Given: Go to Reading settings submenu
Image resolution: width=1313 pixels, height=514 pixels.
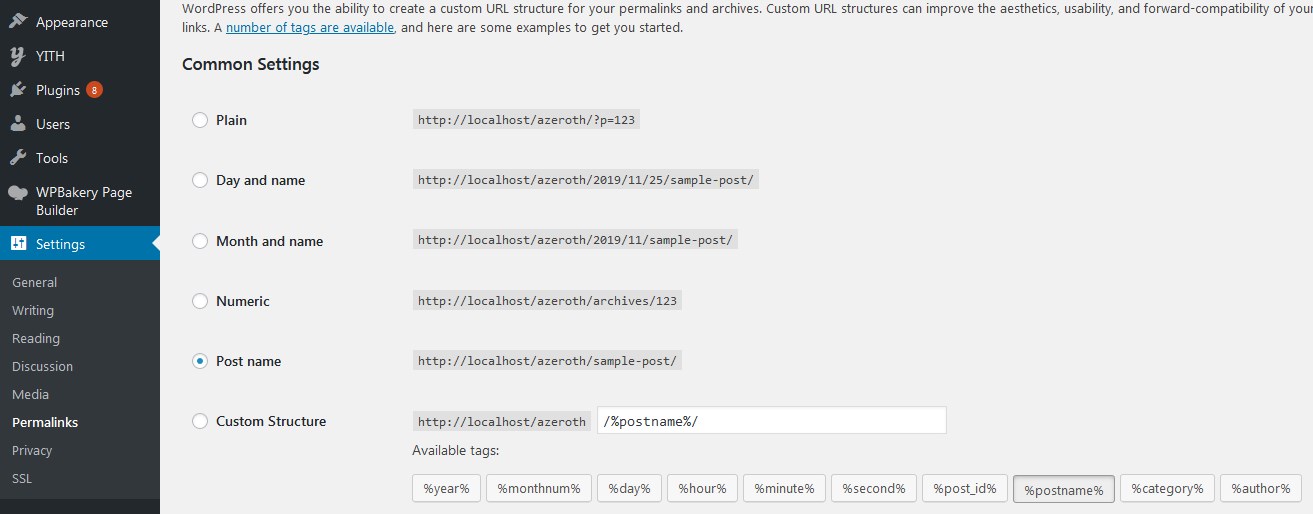Looking at the screenshot, I should coord(36,339).
